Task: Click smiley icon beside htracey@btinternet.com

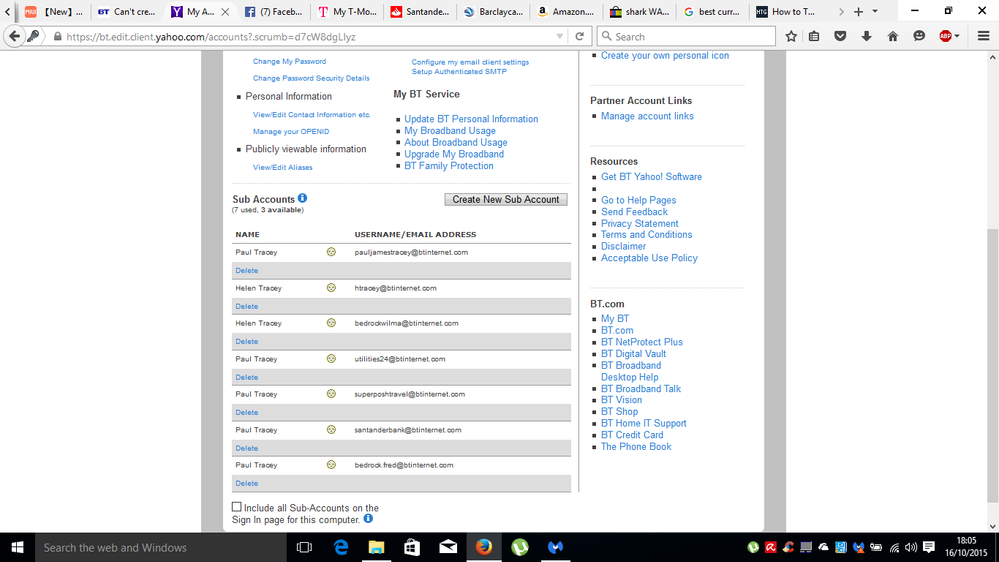Action: pyautogui.click(x=331, y=287)
